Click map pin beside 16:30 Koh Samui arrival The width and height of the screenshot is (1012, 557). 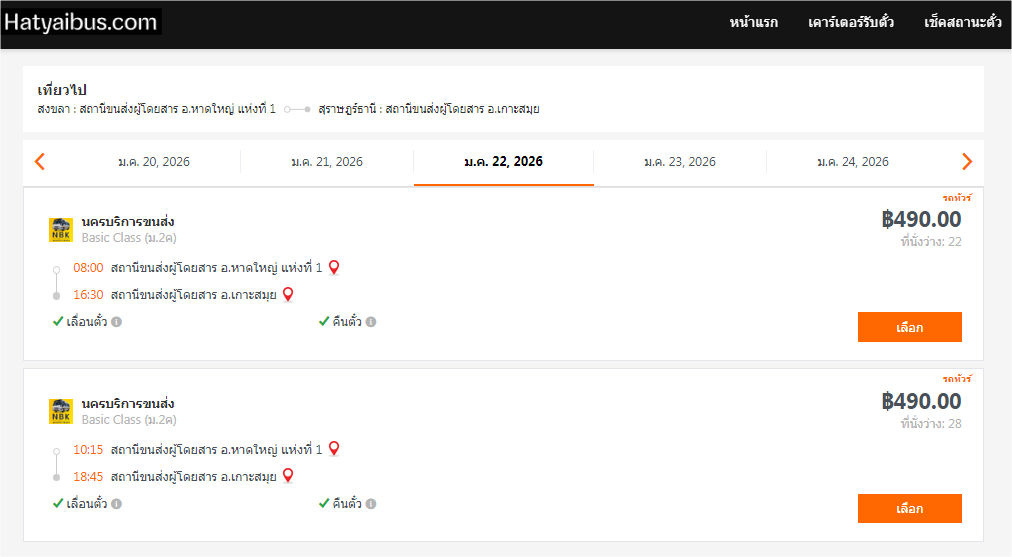[x=288, y=295]
